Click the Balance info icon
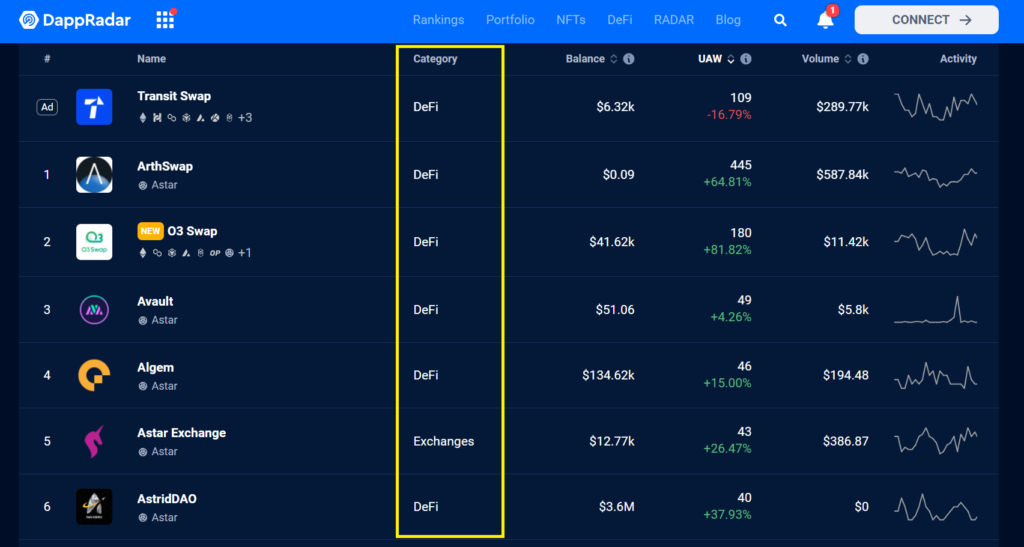This screenshot has width=1024, height=547. point(628,59)
